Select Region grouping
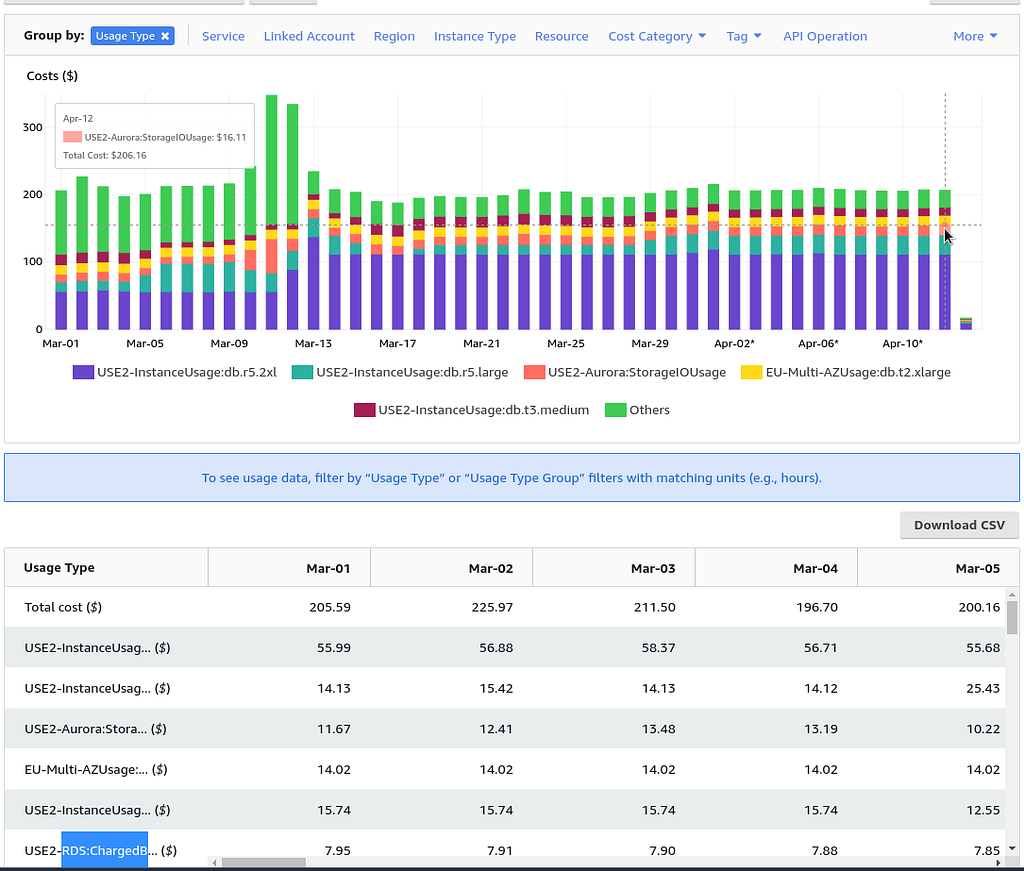The width and height of the screenshot is (1024, 871). coord(394,36)
